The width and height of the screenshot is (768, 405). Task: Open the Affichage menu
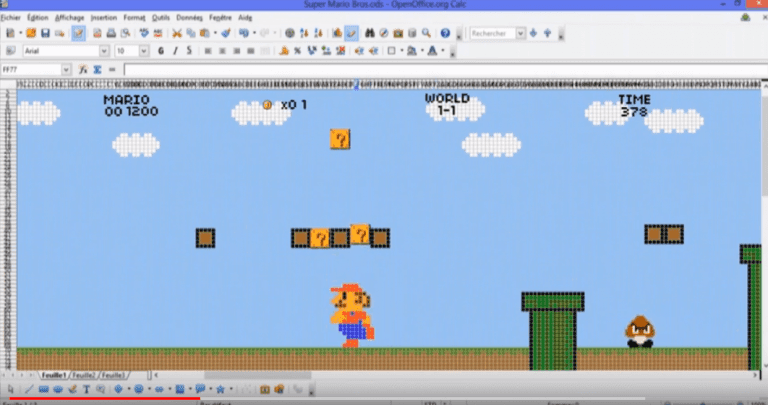[69, 18]
